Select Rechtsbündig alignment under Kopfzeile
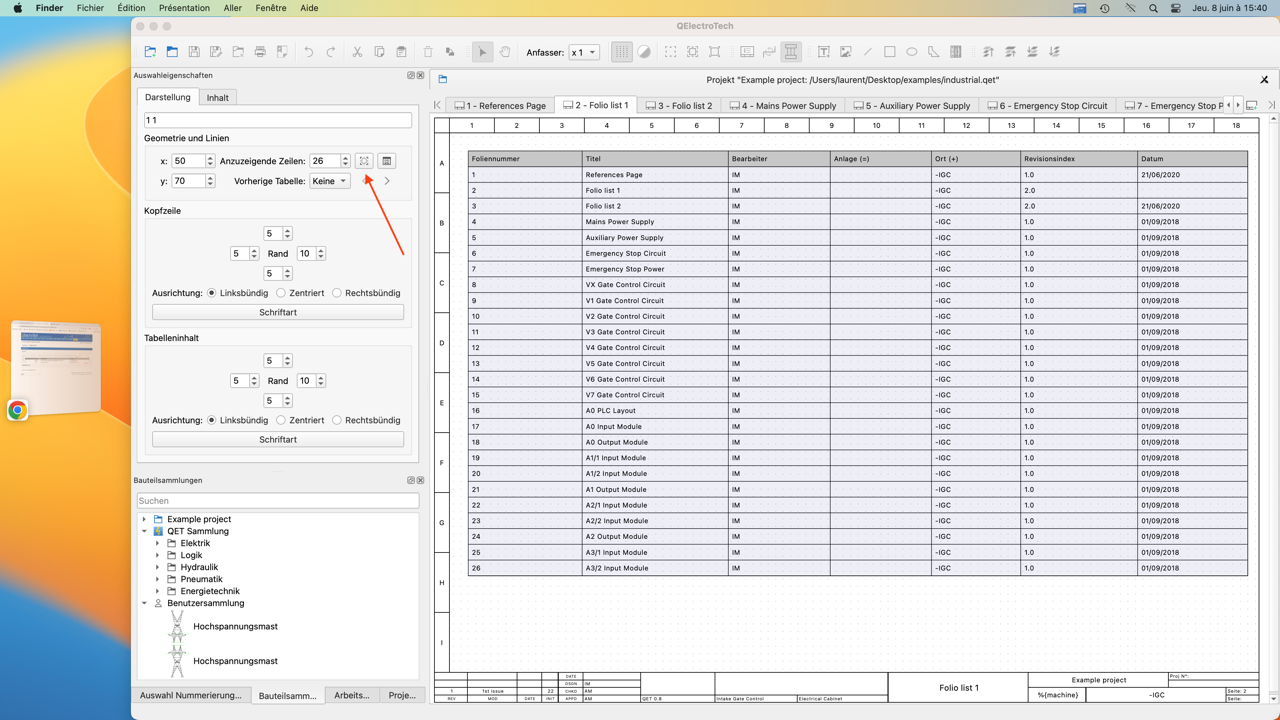 337,293
